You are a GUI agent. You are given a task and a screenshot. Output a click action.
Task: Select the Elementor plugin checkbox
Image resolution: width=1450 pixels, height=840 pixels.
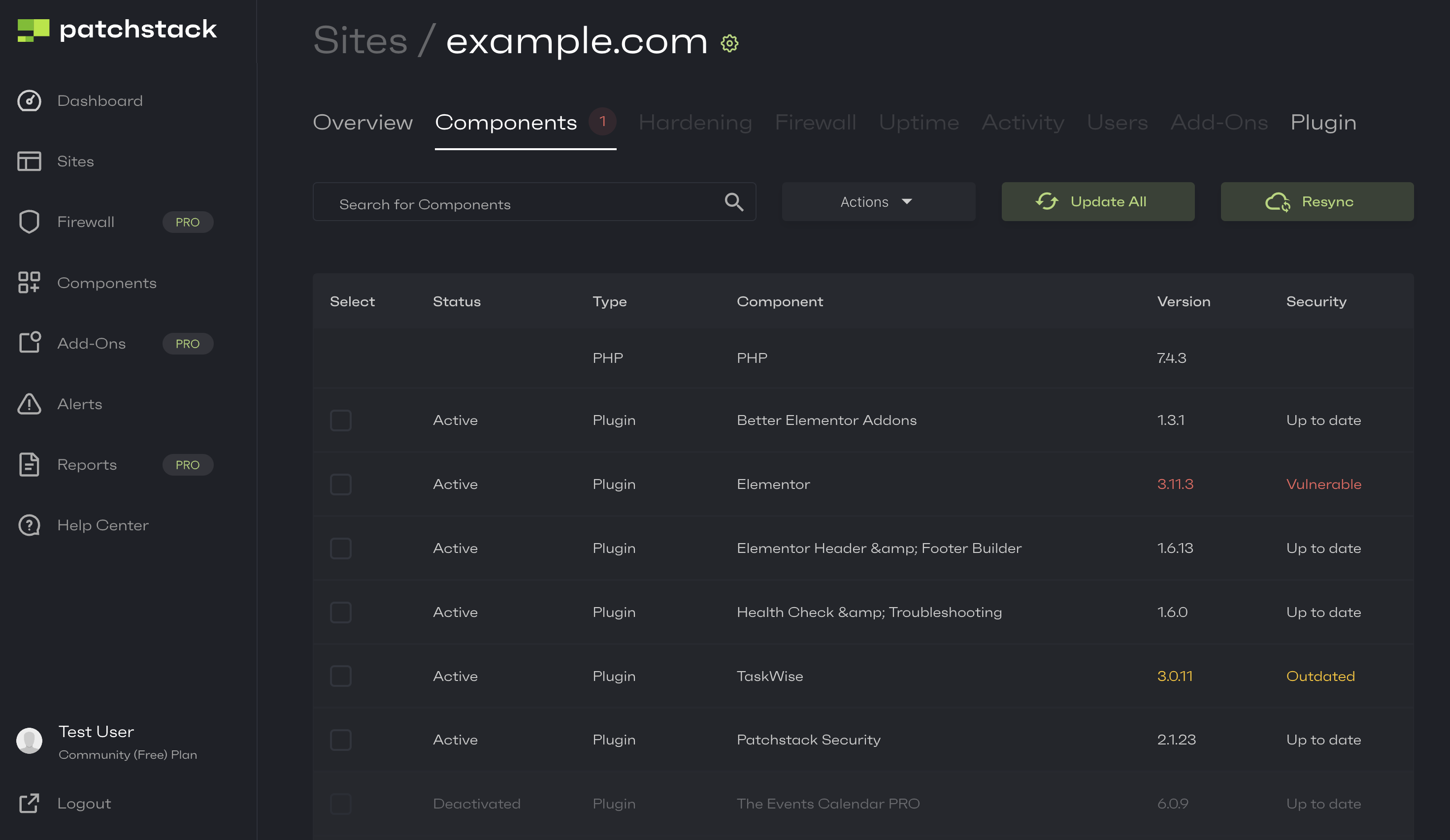pyautogui.click(x=341, y=485)
